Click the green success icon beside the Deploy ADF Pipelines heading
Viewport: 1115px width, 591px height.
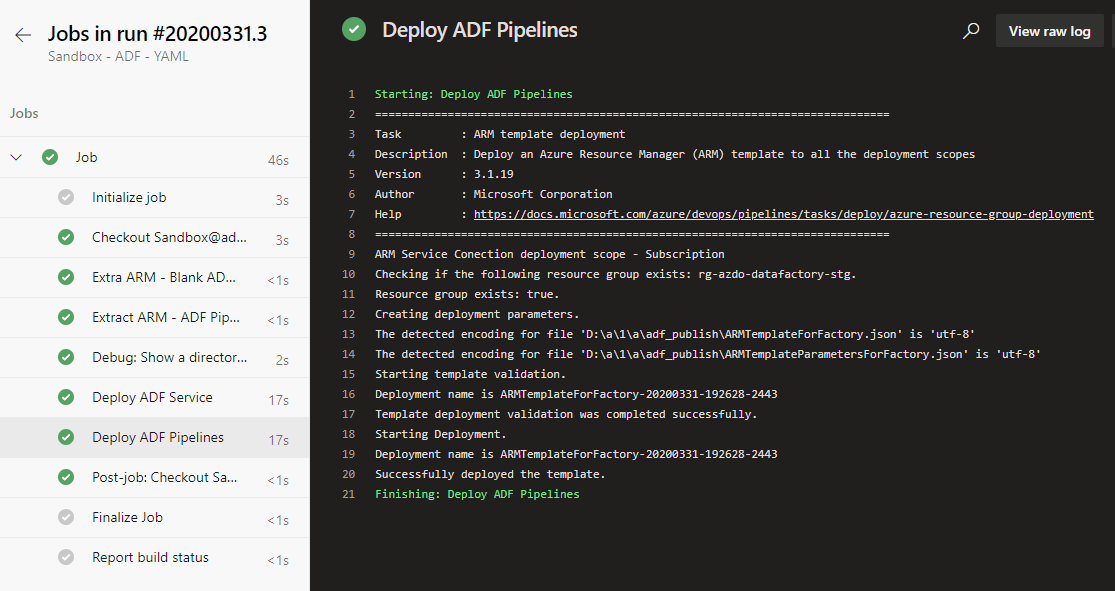pyautogui.click(x=354, y=30)
